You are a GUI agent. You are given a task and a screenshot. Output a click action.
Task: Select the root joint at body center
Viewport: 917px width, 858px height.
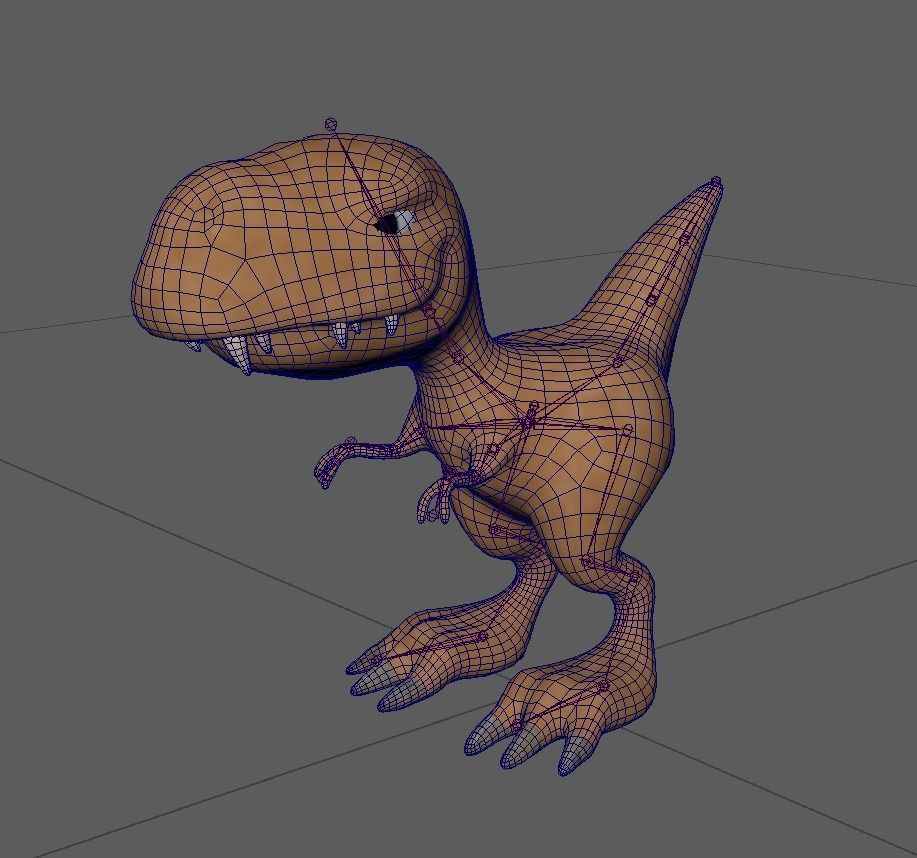(x=528, y=422)
